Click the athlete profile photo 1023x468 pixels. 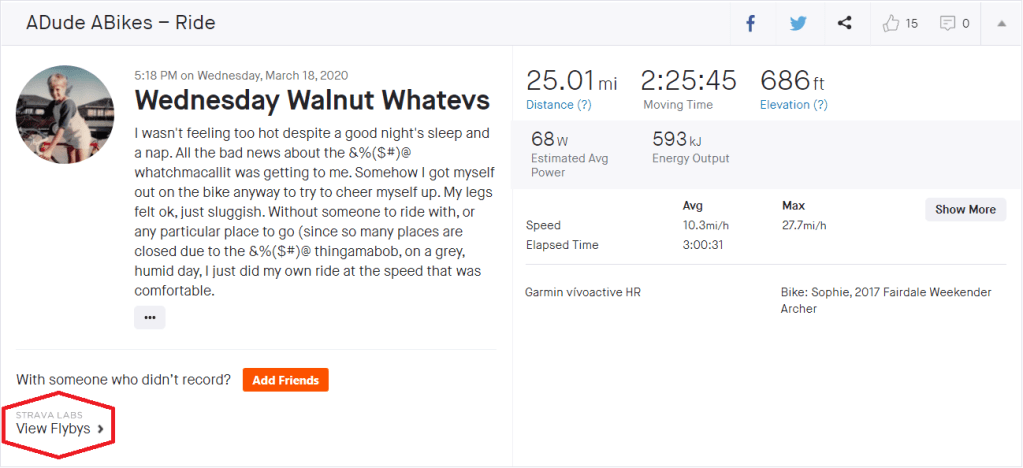pos(64,117)
